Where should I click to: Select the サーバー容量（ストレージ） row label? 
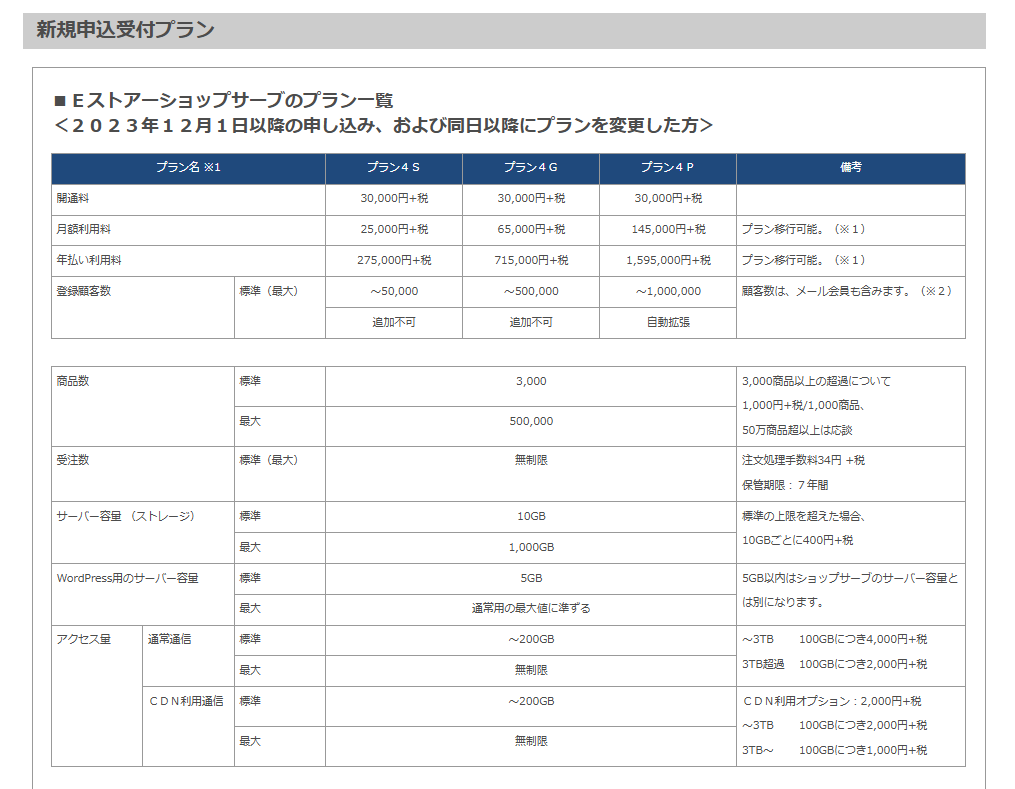click(x=126, y=516)
